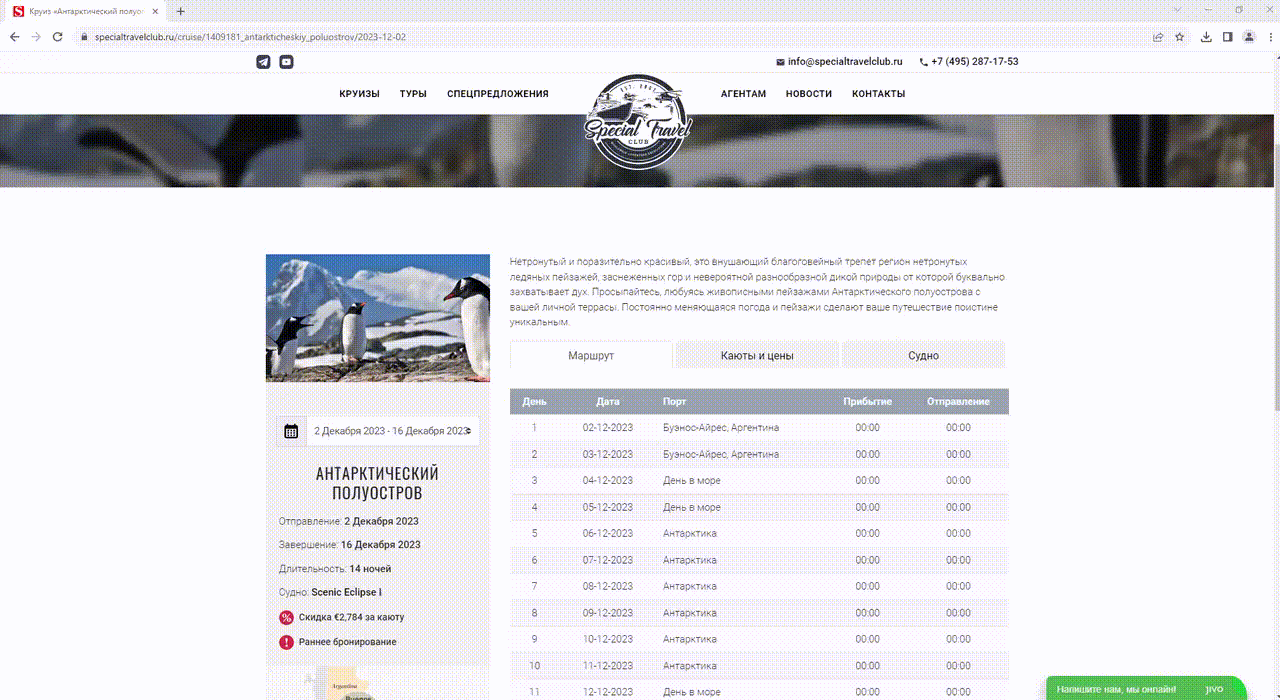Select the Маршрут tab

[591, 355]
